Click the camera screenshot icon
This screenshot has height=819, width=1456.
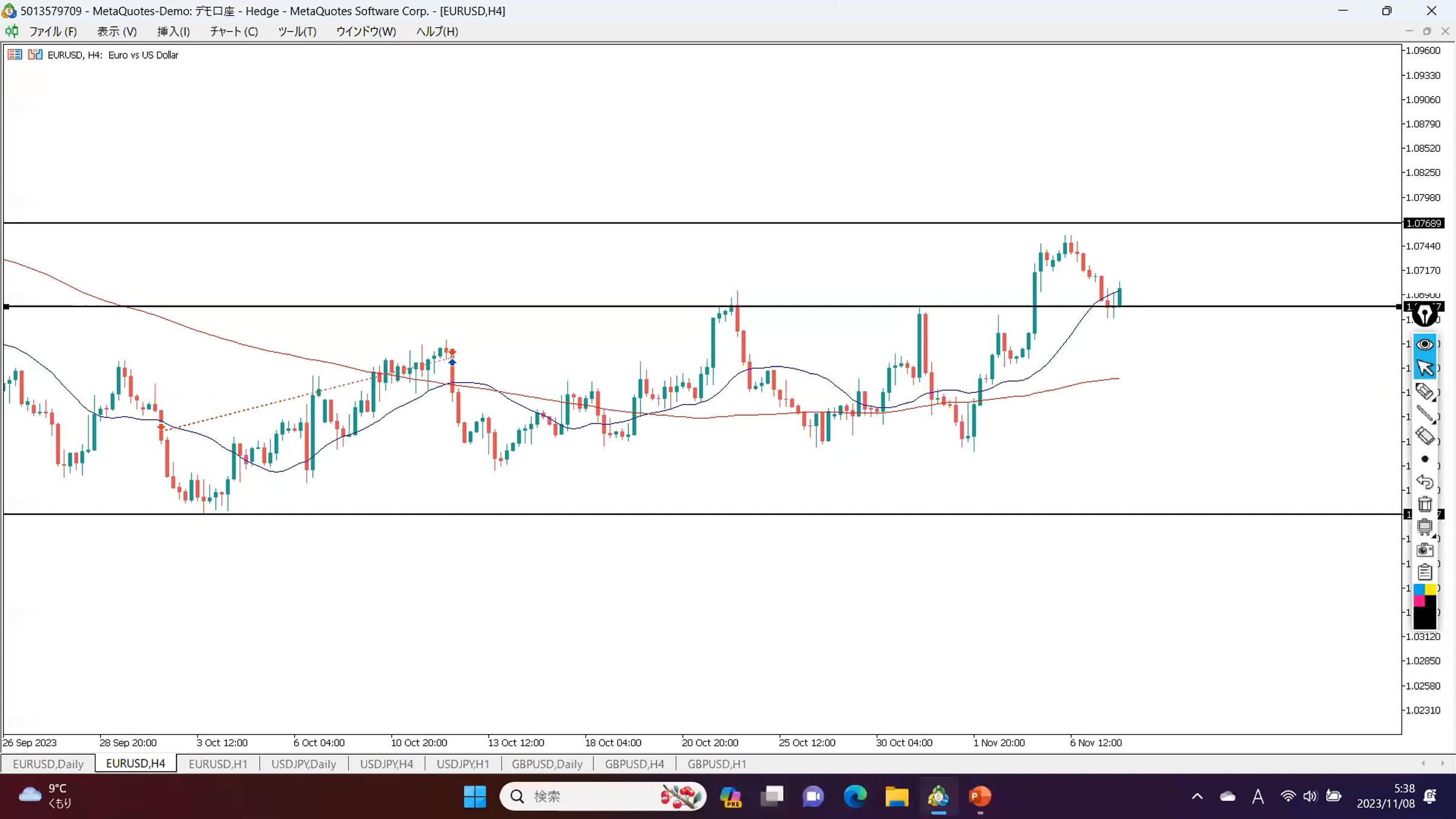pyautogui.click(x=1424, y=550)
